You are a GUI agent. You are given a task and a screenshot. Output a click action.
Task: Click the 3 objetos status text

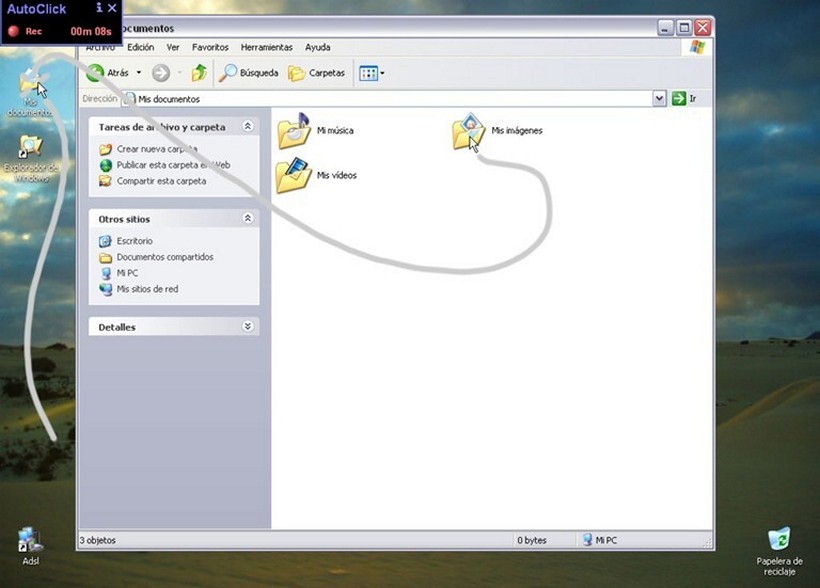pos(98,540)
